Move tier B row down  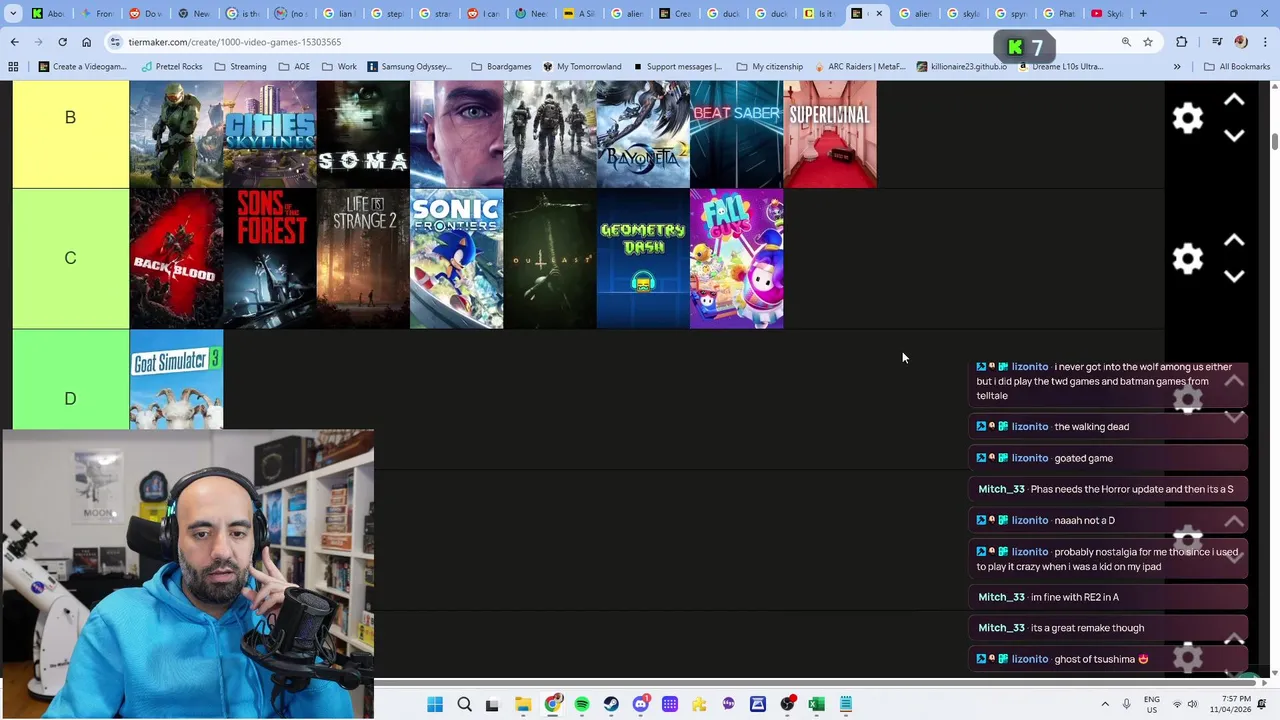(x=1234, y=136)
